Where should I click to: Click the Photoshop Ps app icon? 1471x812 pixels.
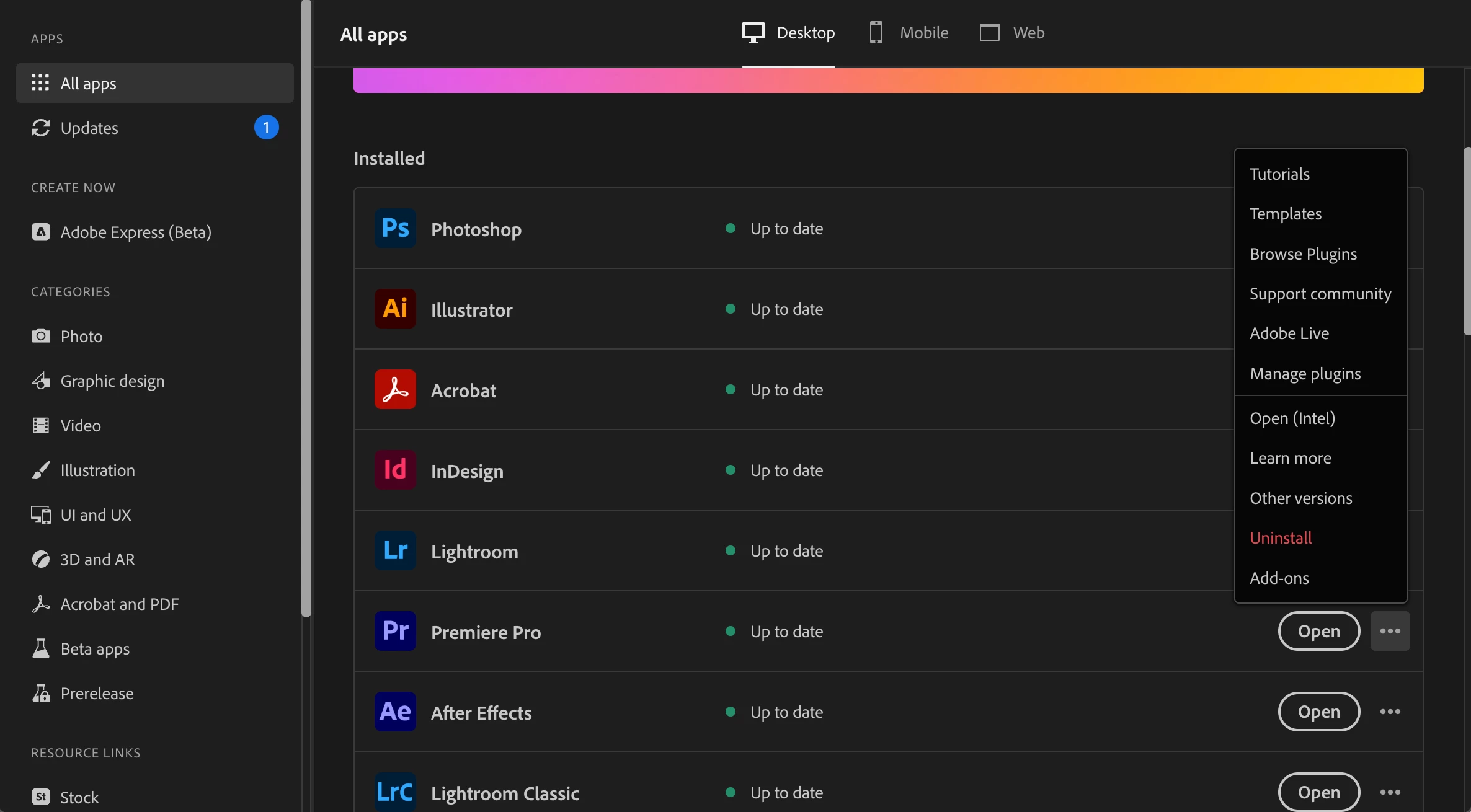tap(395, 228)
